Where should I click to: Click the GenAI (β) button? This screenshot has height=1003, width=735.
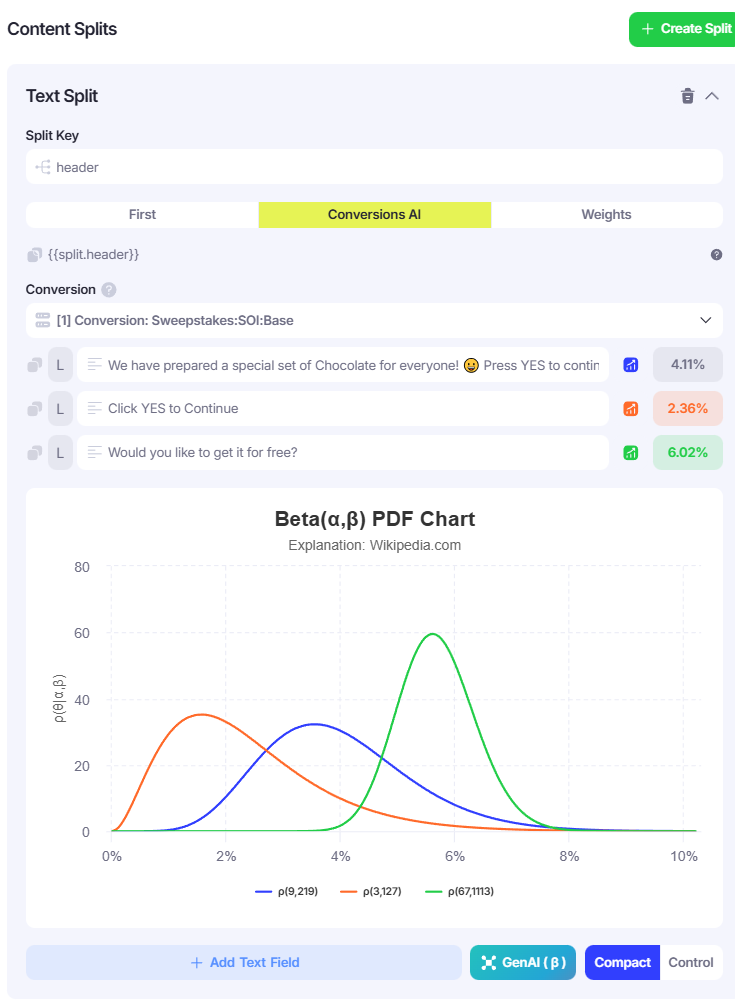click(522, 962)
